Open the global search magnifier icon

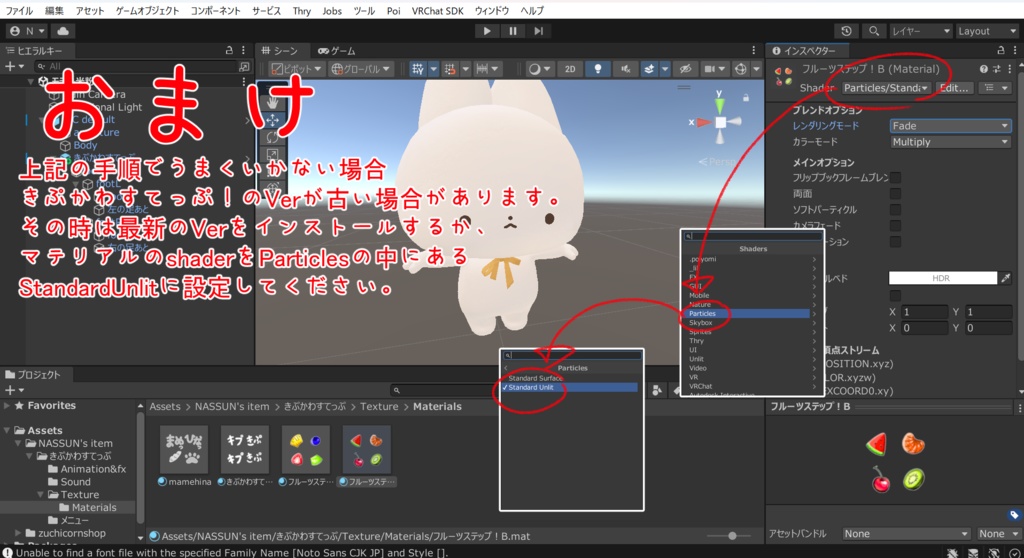(x=874, y=31)
